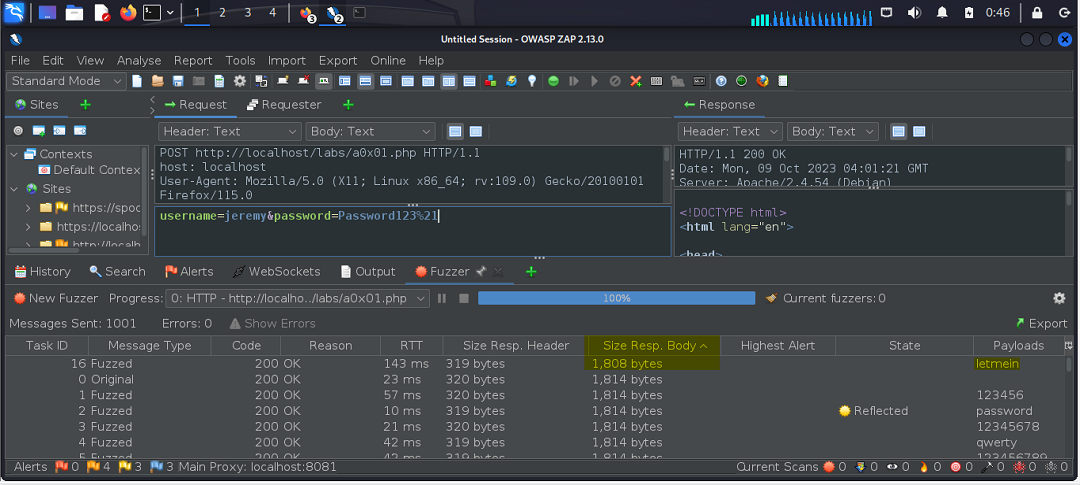
Task: Click the red X custom breakpoint icon
Action: (x=636, y=81)
